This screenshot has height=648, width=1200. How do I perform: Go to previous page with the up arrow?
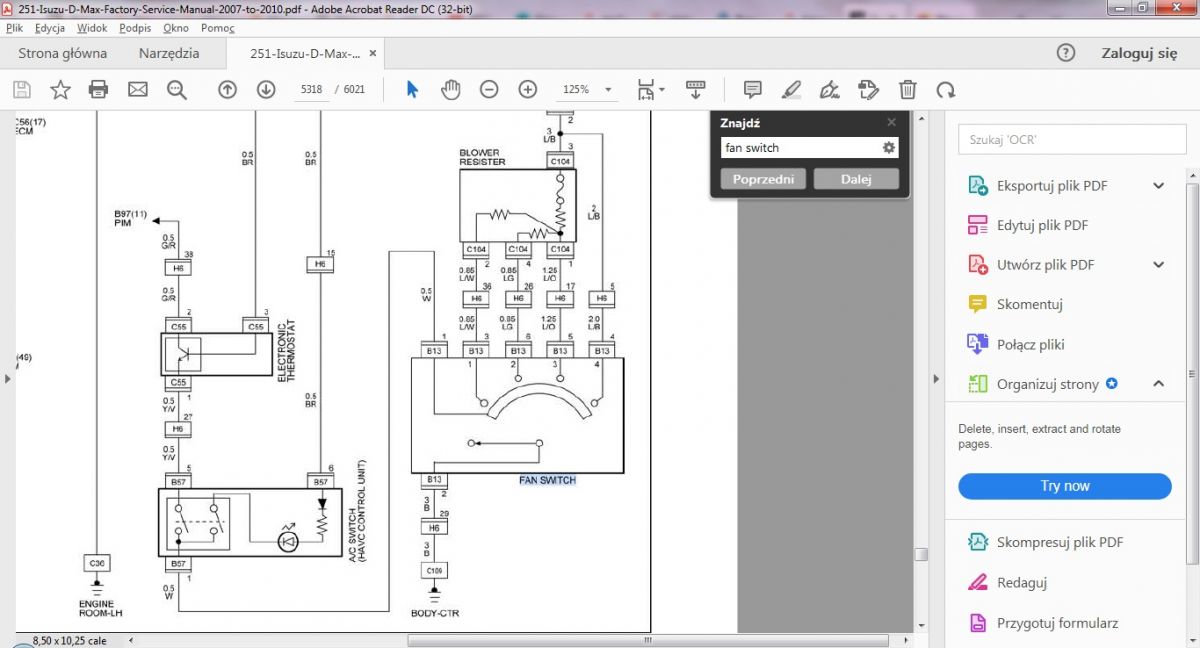(227, 90)
